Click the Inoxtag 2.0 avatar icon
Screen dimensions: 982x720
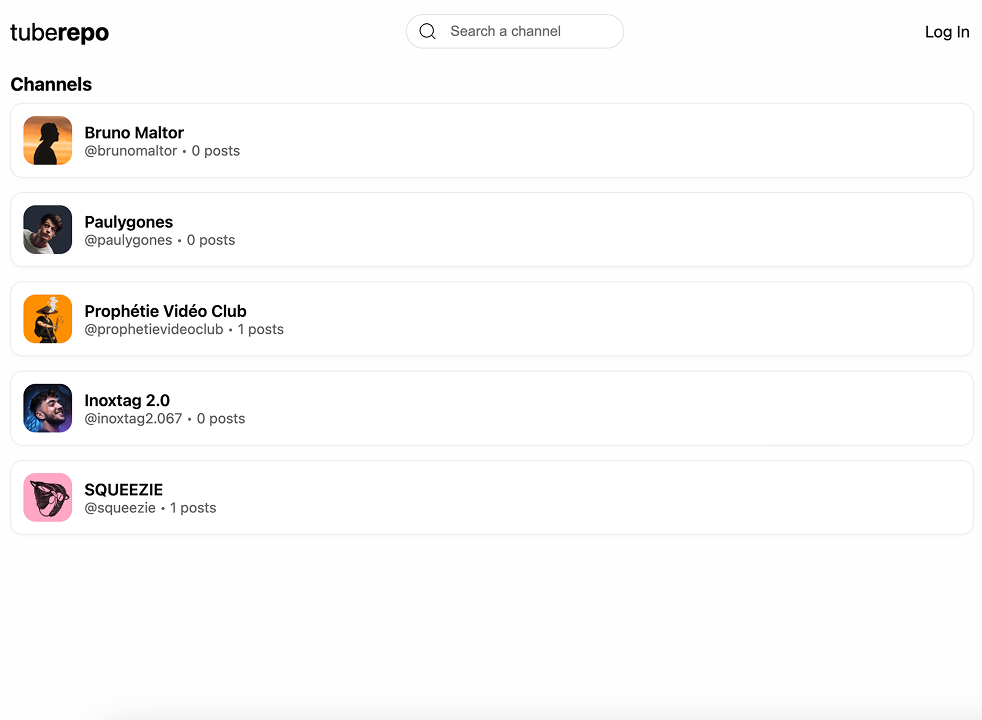tap(47, 407)
